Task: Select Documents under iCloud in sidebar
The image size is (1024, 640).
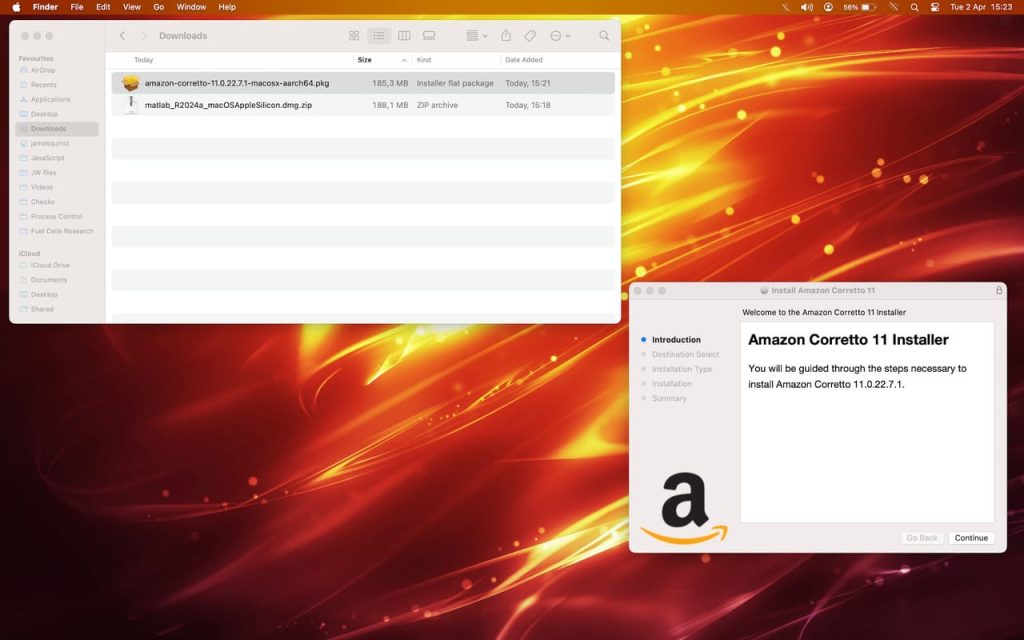Action: pyautogui.click(x=48, y=280)
